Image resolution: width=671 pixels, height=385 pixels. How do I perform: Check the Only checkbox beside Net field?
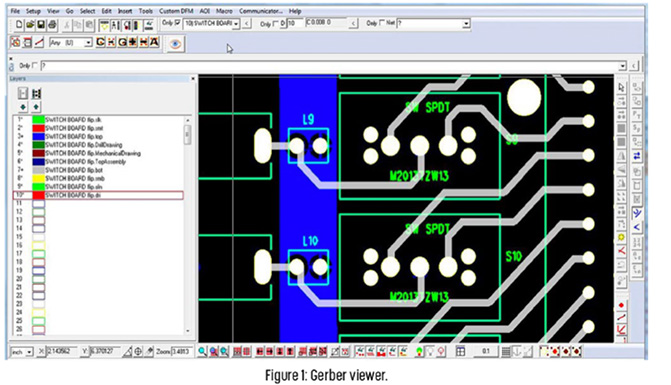tap(382, 23)
